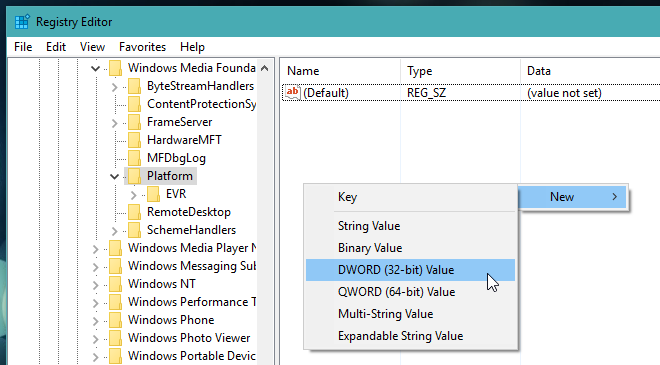660x365 pixels.
Task: Choose Expandable String Value
Action: (410, 336)
